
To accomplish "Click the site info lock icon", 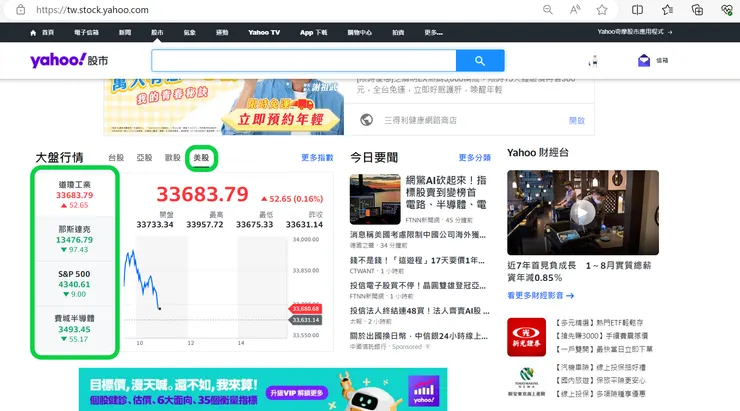I will click(x=20, y=9).
